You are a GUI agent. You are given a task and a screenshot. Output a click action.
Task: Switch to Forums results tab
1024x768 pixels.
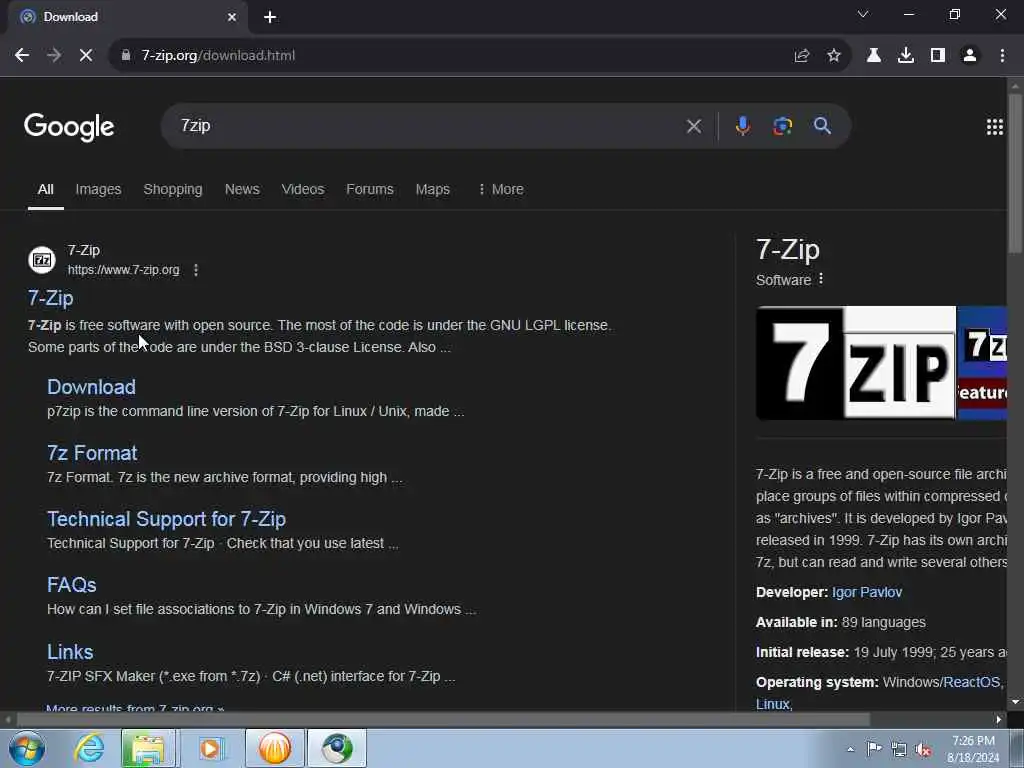pos(370,189)
